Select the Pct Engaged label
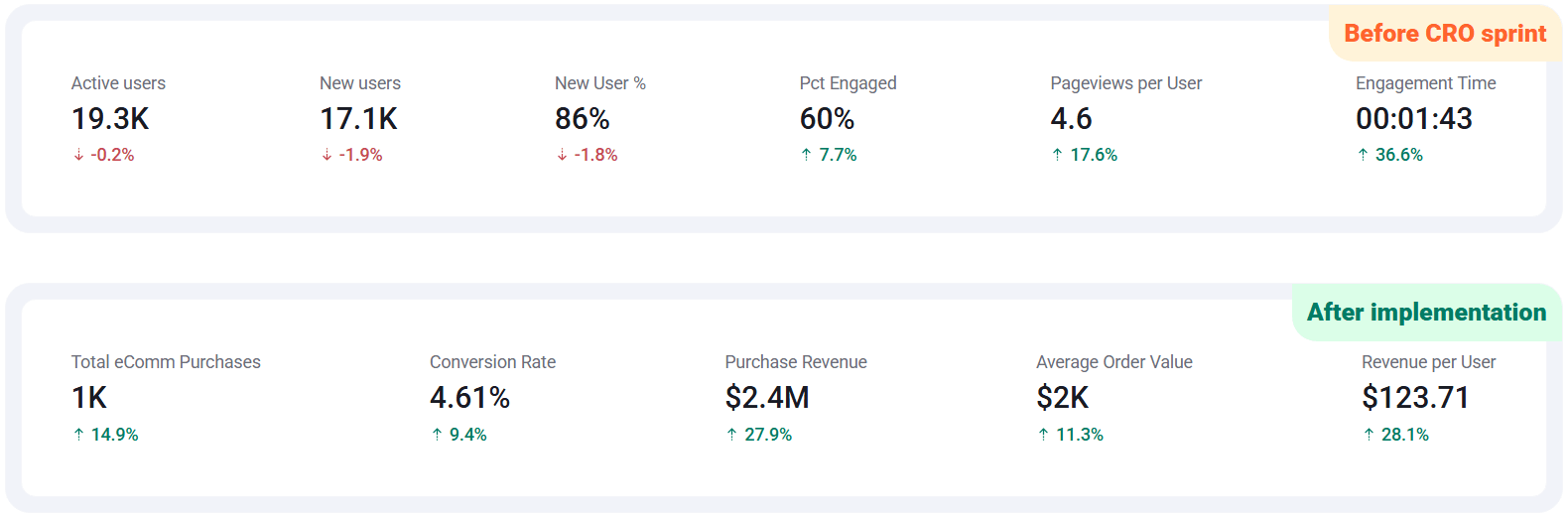 tap(849, 83)
